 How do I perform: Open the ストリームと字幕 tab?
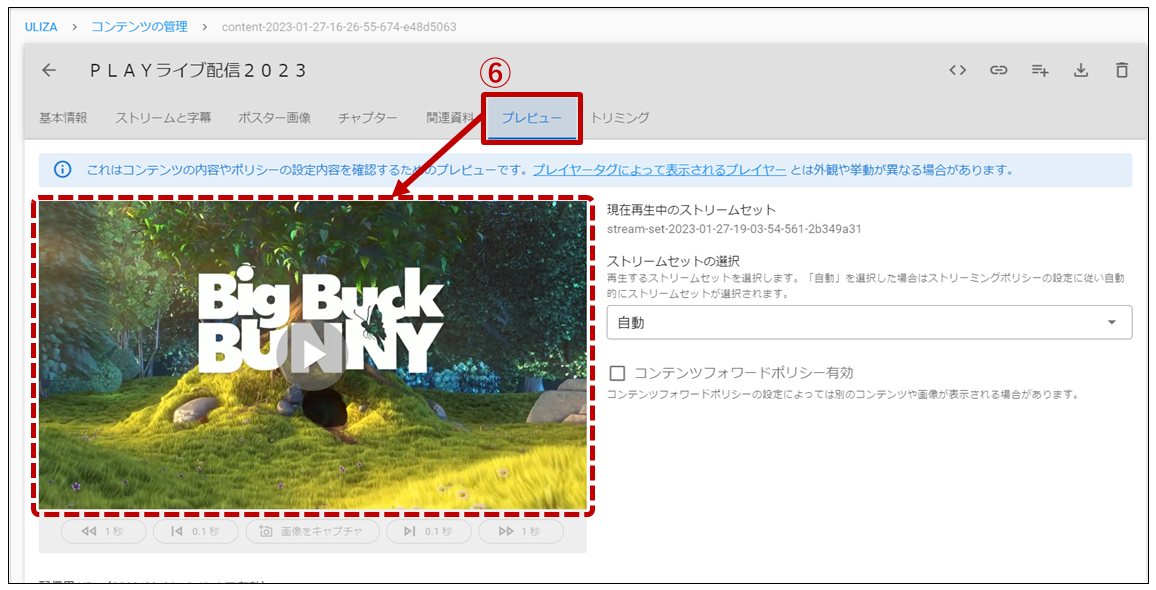[163, 118]
